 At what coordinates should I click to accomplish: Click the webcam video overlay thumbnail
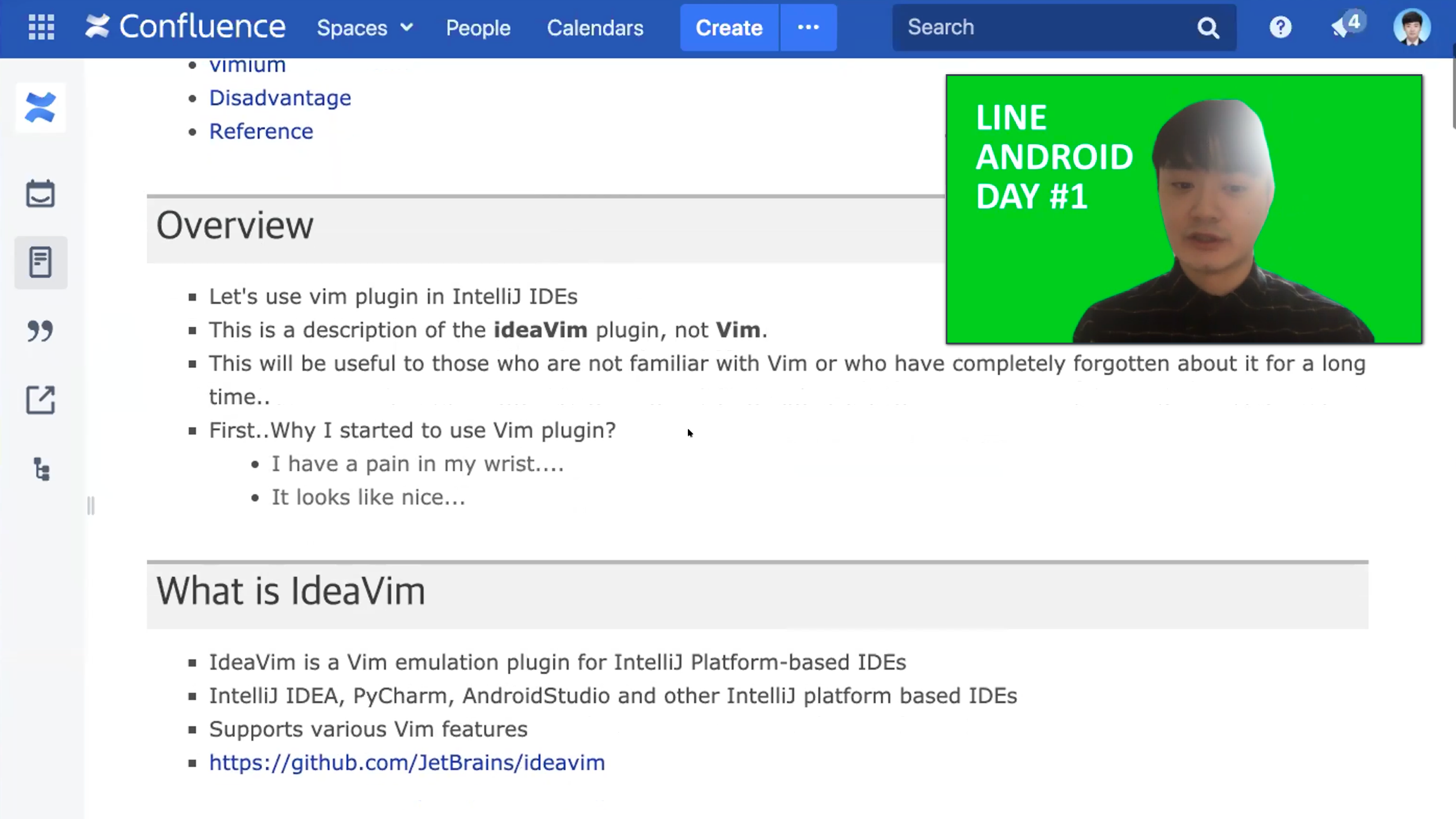pos(1184,209)
